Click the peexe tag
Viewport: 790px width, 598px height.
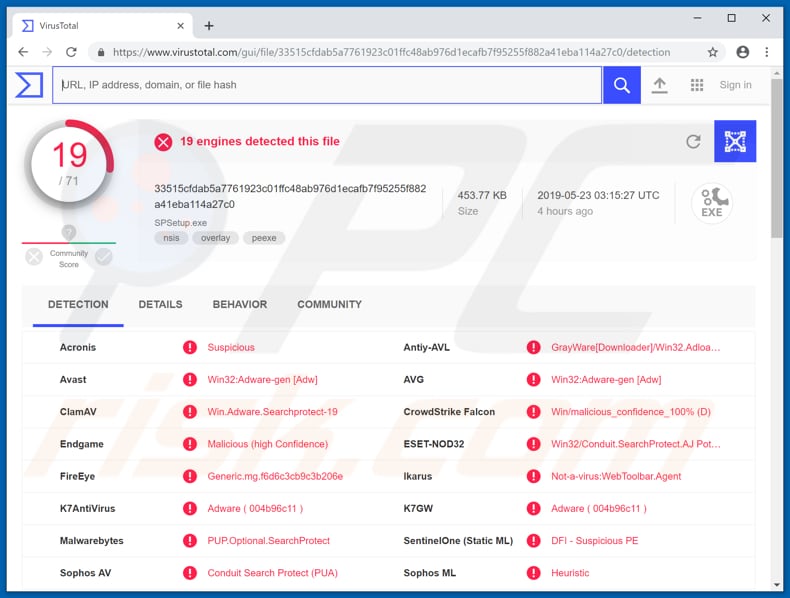pos(264,238)
